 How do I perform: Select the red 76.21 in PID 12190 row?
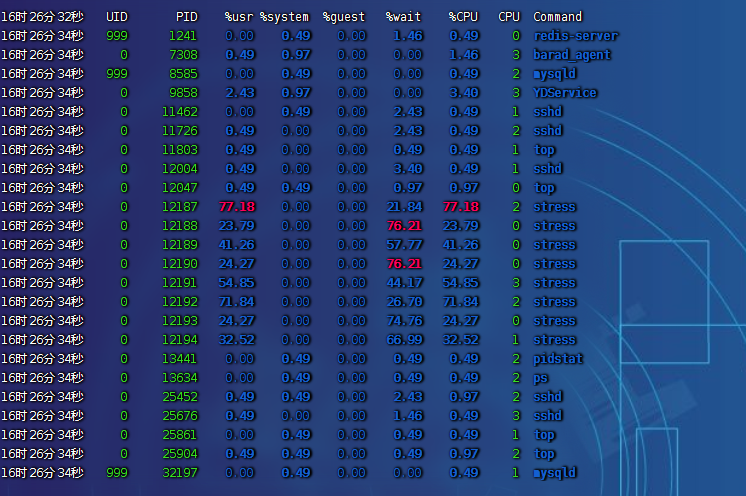pos(404,264)
